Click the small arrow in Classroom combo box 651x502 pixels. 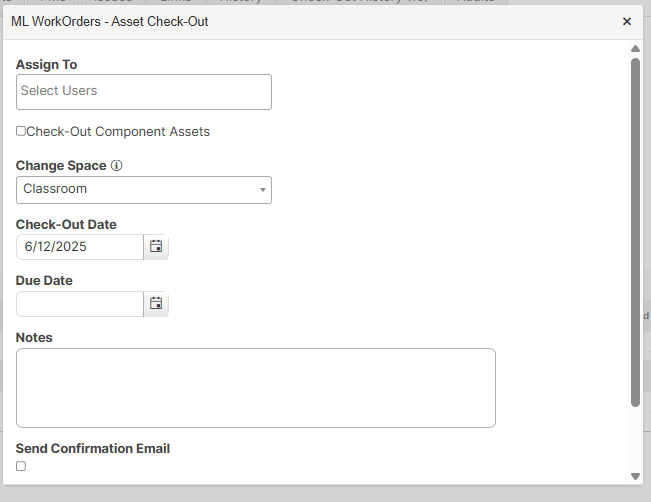pyautogui.click(x=262, y=190)
